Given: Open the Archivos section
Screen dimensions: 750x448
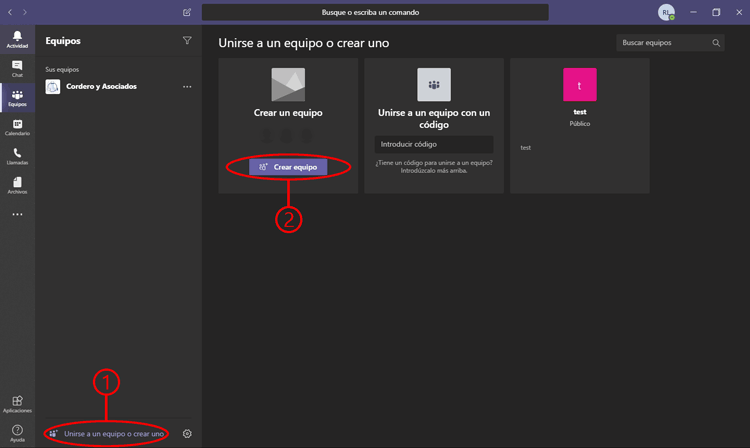Looking at the screenshot, I should (17, 186).
